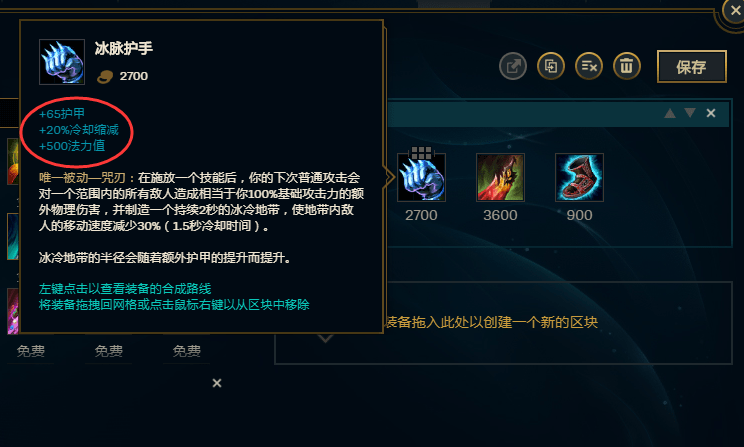The image size is (744, 447).
Task: Move block up with the up arrow
Action: pyautogui.click(x=670, y=113)
